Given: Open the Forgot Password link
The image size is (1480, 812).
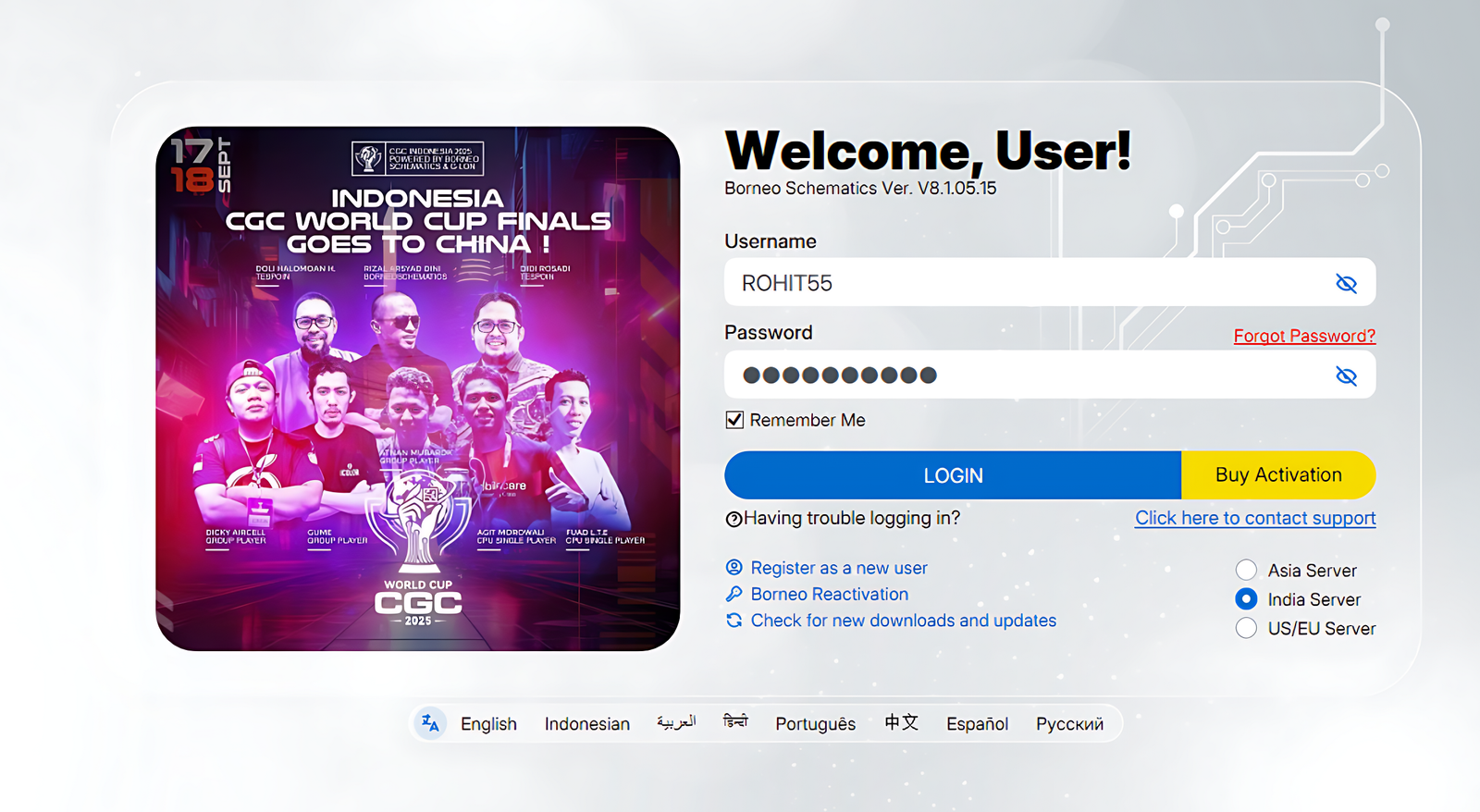Looking at the screenshot, I should point(1304,336).
